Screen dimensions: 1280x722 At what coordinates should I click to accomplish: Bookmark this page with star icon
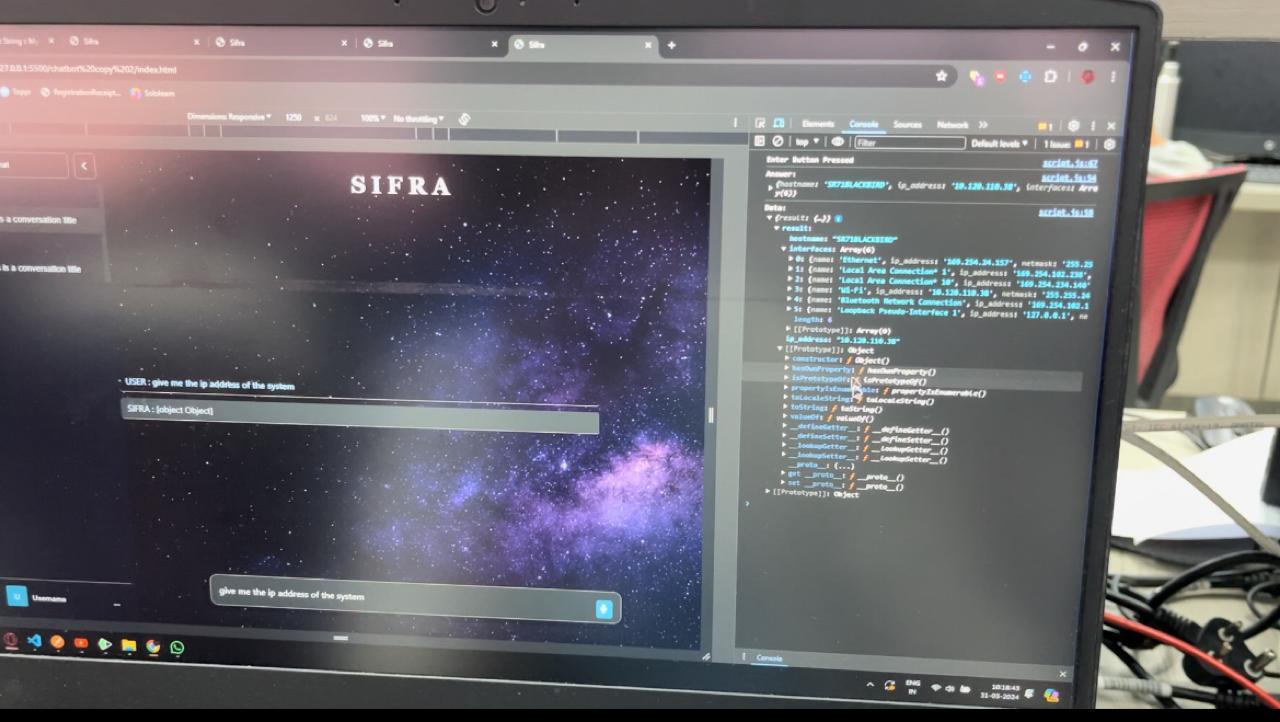(x=941, y=76)
